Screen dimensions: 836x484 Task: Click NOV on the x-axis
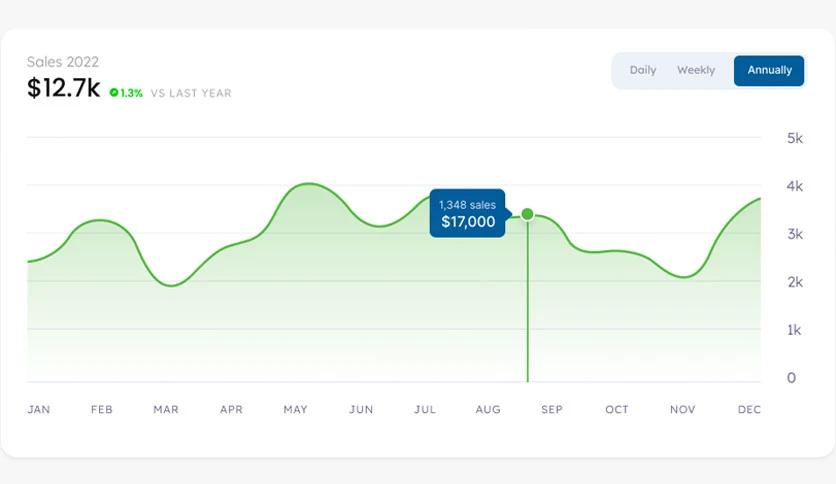tap(682, 410)
